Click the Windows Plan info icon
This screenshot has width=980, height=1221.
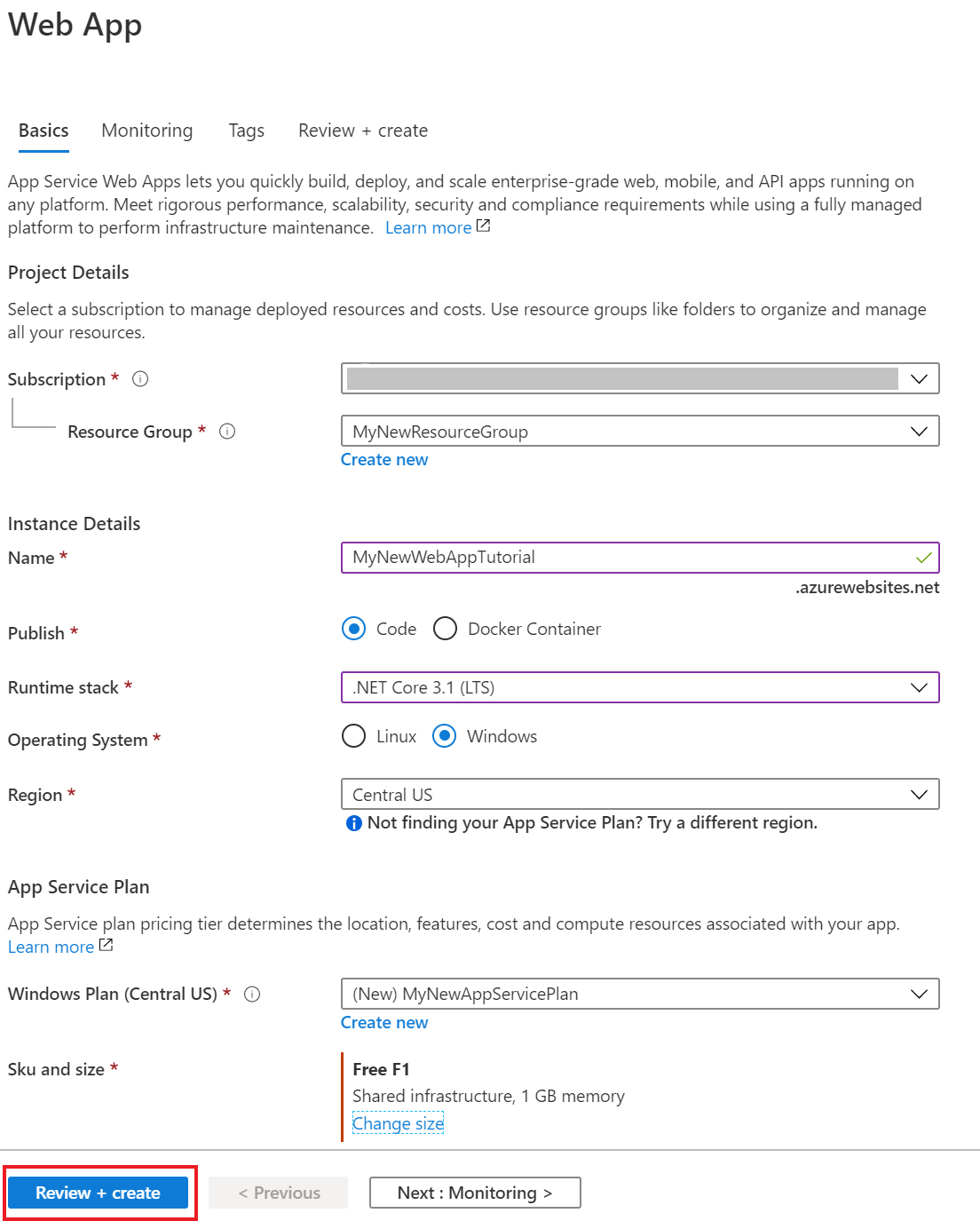click(x=253, y=994)
